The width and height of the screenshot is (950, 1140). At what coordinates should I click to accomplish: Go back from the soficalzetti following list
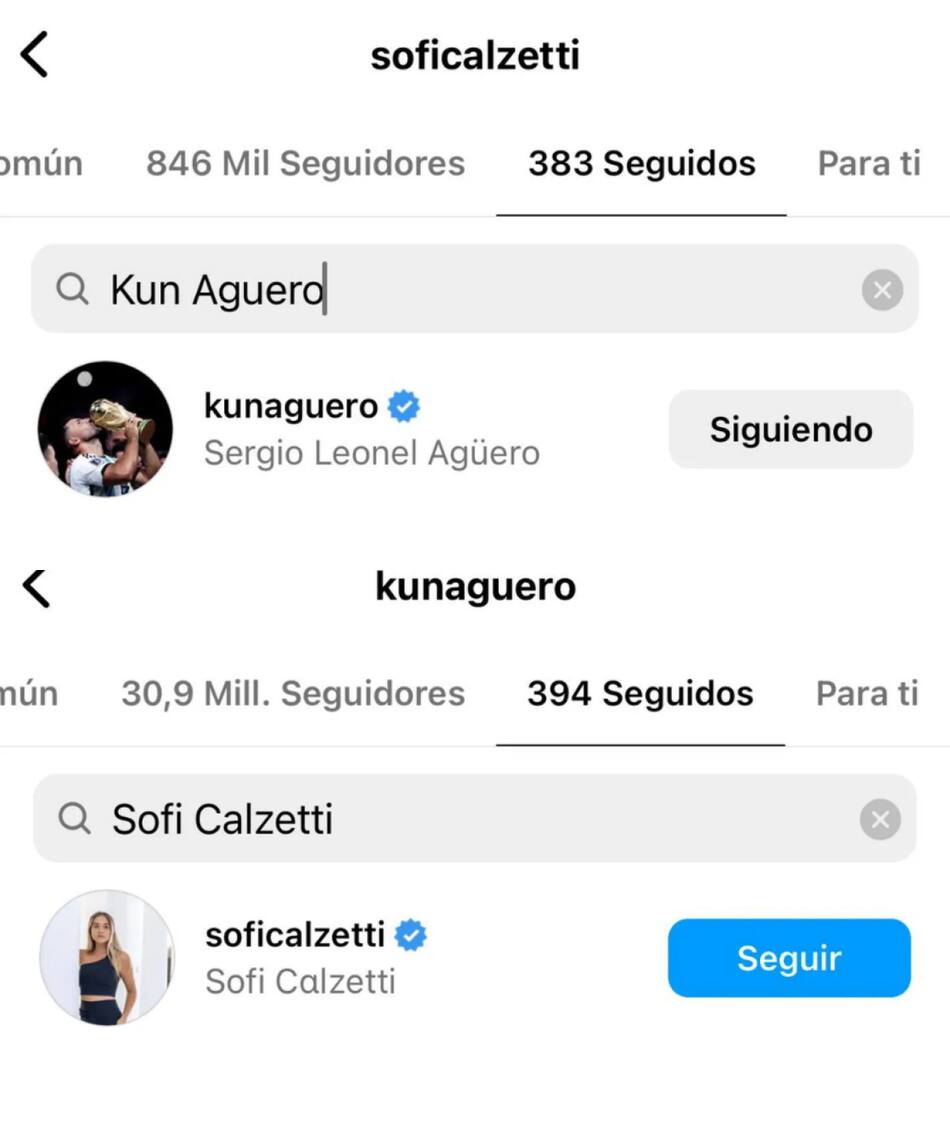point(35,55)
